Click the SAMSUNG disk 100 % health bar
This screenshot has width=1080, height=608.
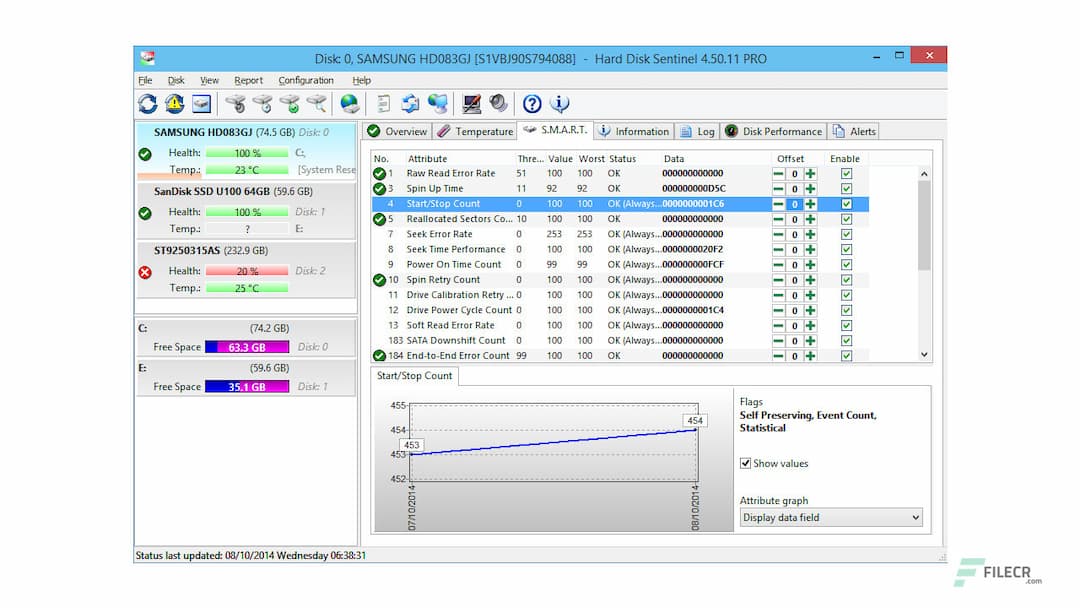tap(247, 153)
